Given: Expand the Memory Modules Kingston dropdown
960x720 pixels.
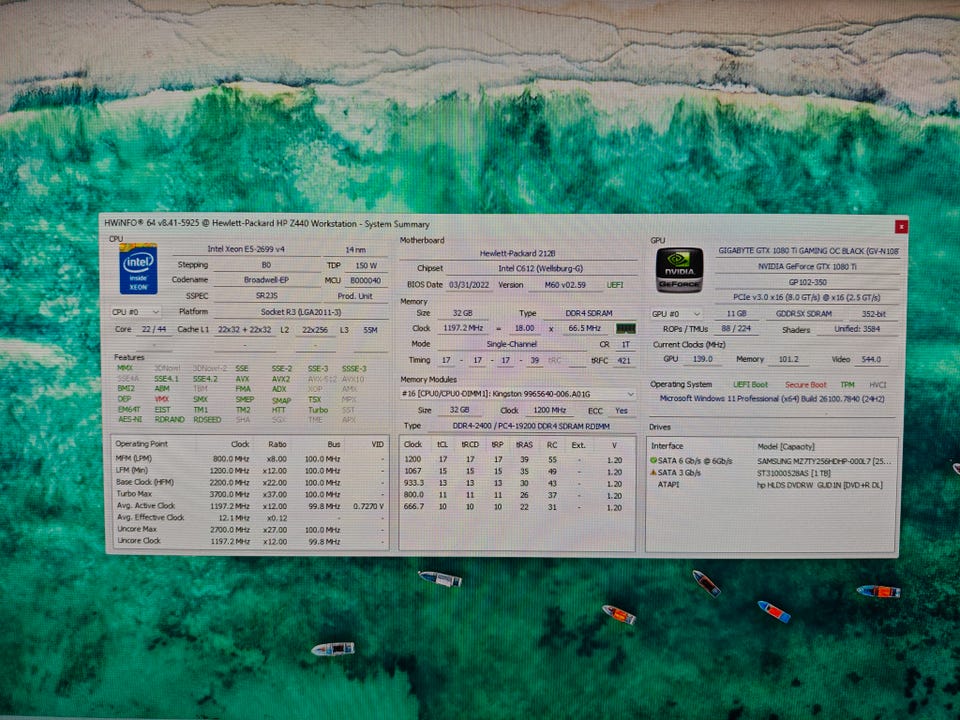Looking at the screenshot, I should [518, 394].
